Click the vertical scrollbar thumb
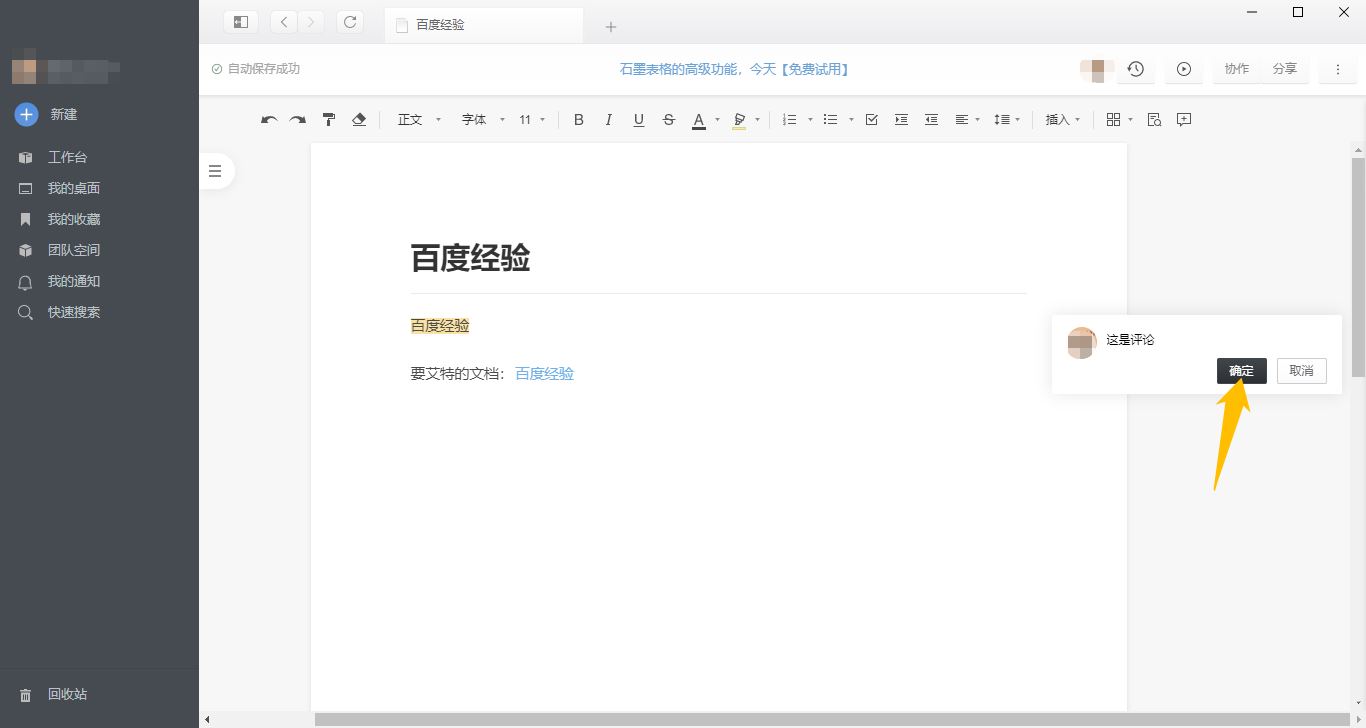This screenshot has width=1366, height=728. pyautogui.click(x=1358, y=267)
